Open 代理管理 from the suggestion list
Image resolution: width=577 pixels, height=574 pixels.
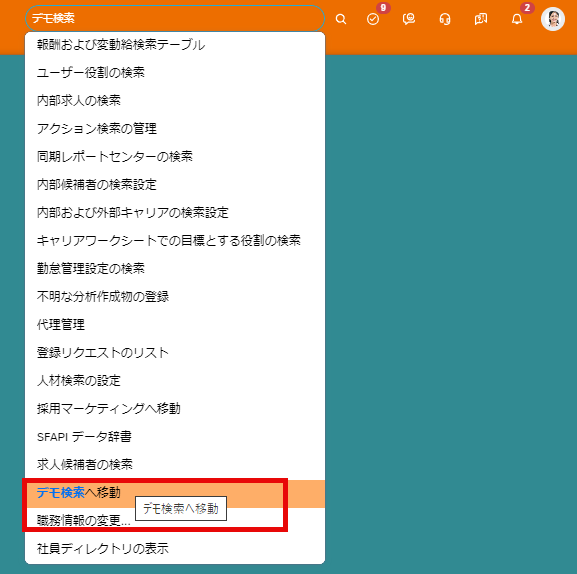click(175, 325)
